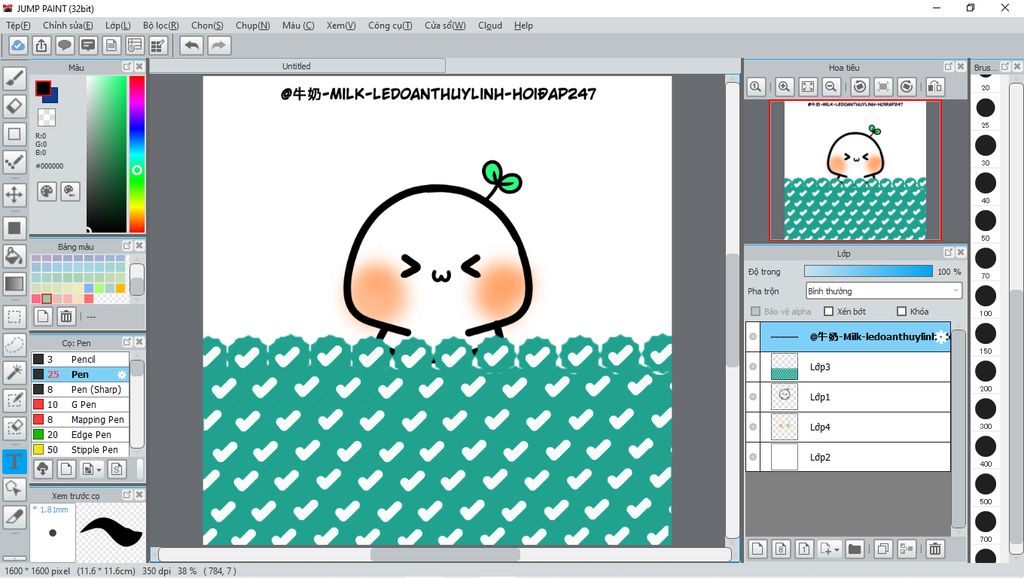Add a layer folder
Screen dimensions: 1024x578
(x=854, y=549)
